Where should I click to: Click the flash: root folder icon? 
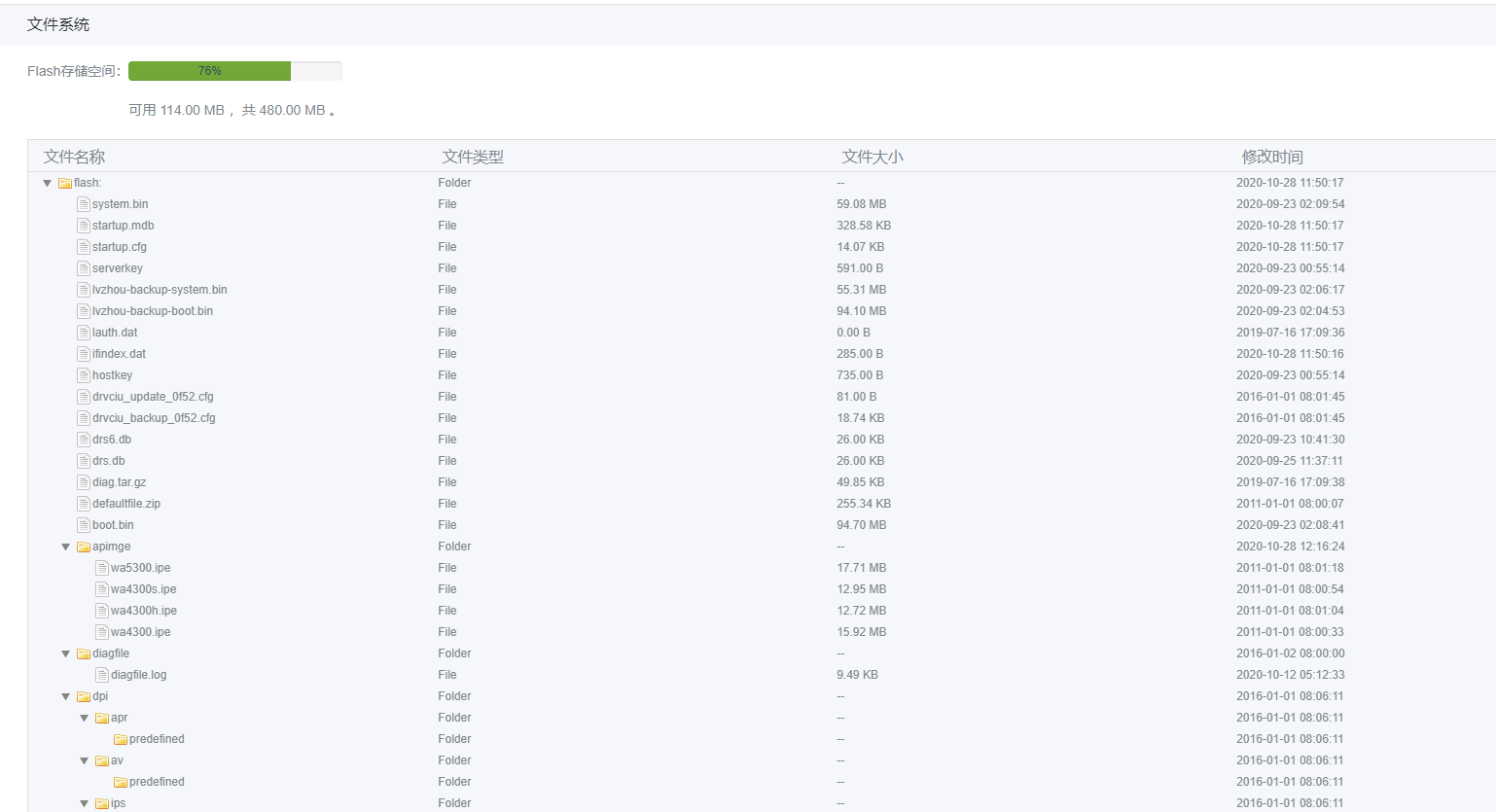point(65,183)
